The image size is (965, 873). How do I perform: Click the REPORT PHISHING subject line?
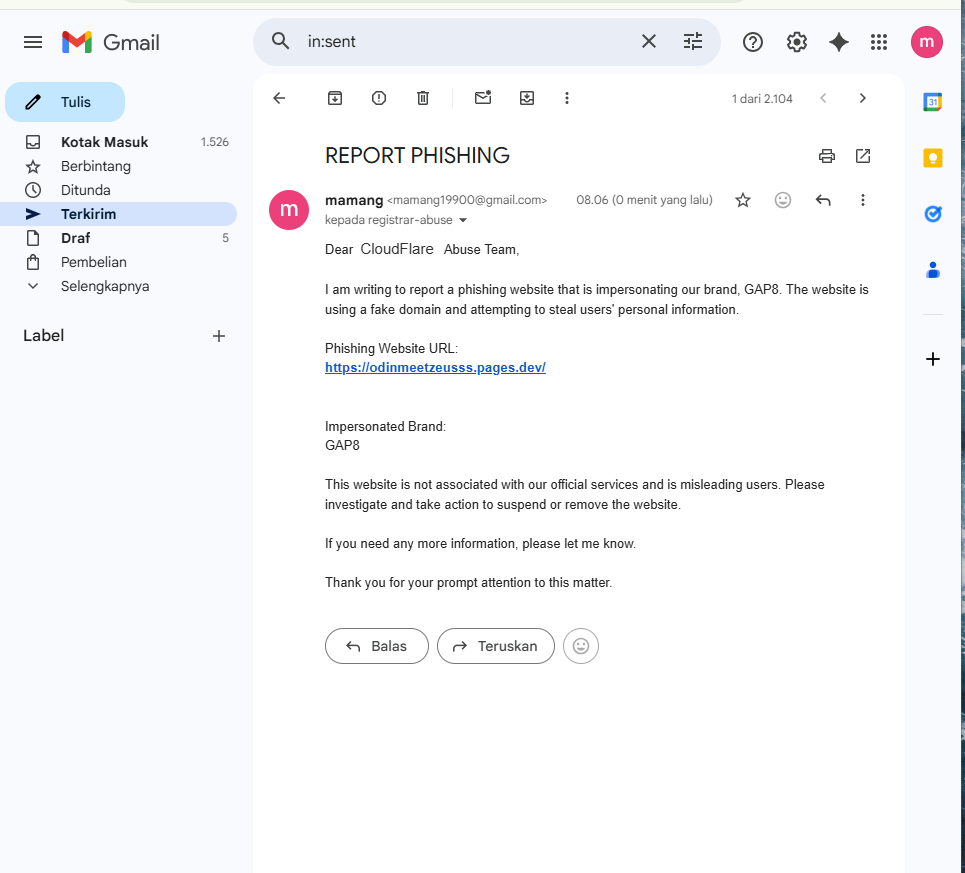417,156
